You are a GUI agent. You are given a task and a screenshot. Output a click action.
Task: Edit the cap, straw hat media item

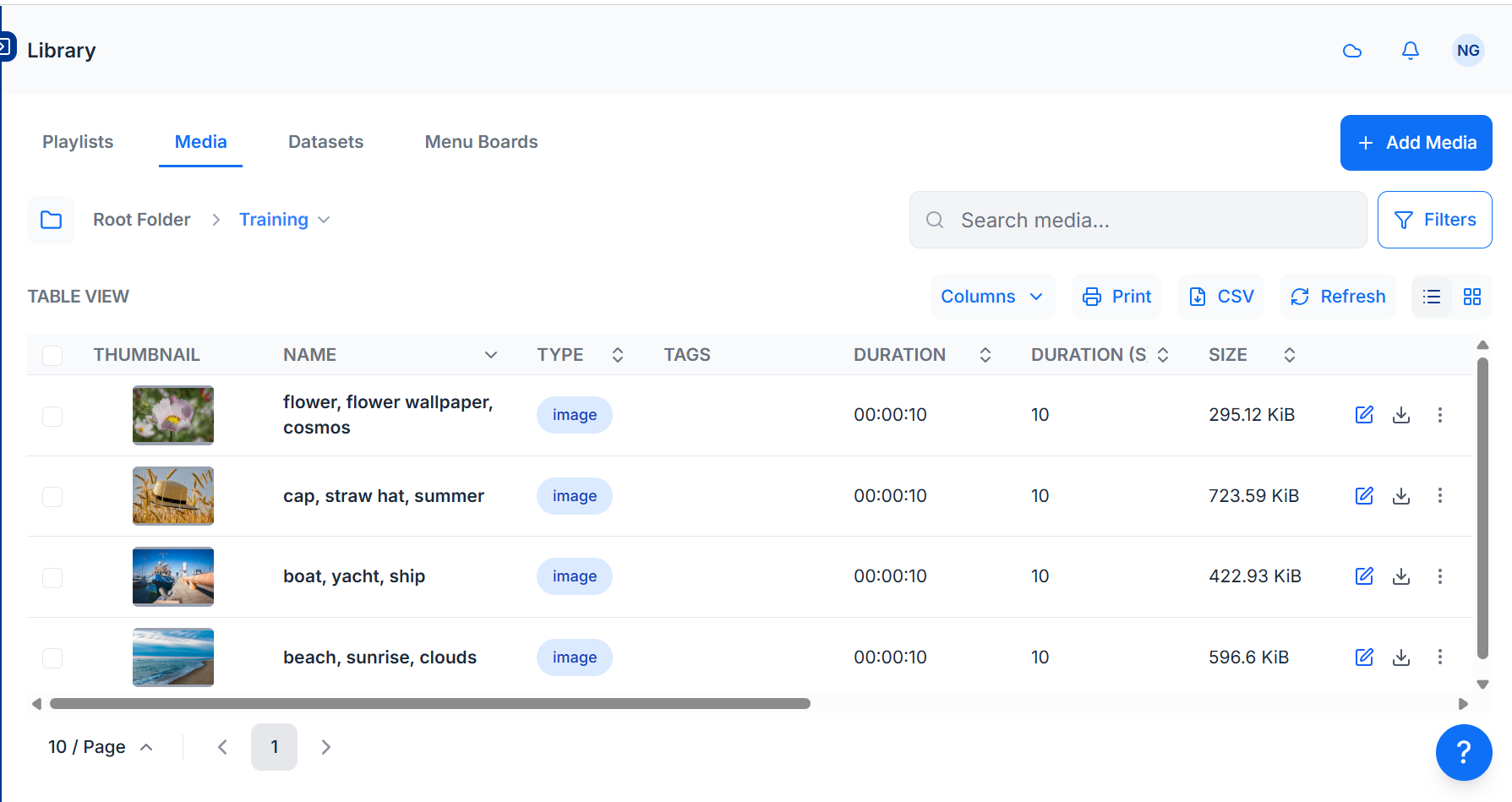point(1364,496)
